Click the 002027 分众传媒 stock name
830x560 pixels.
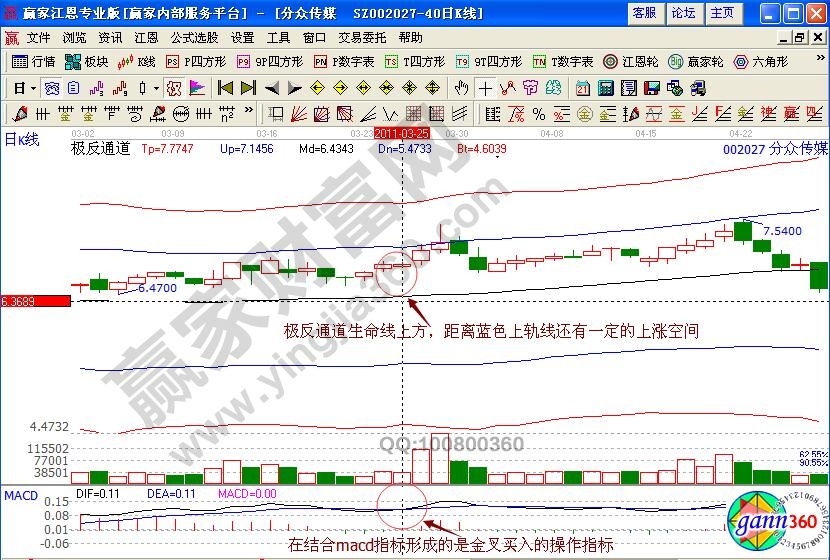coord(775,149)
